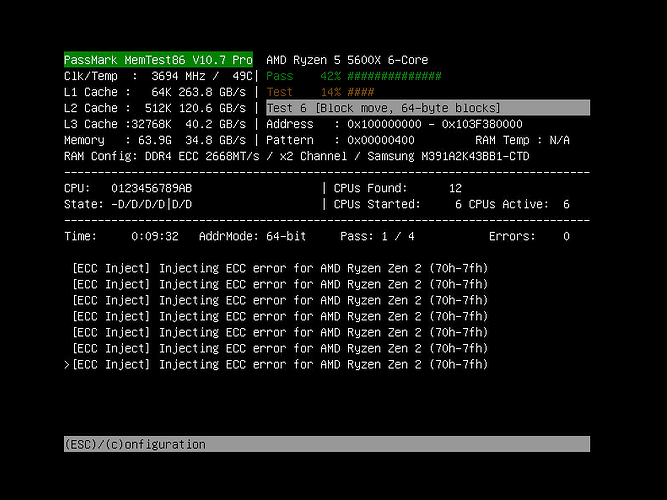Click the State -D/D/D/D|D/D row
The image size is (667, 500).
coord(128,204)
